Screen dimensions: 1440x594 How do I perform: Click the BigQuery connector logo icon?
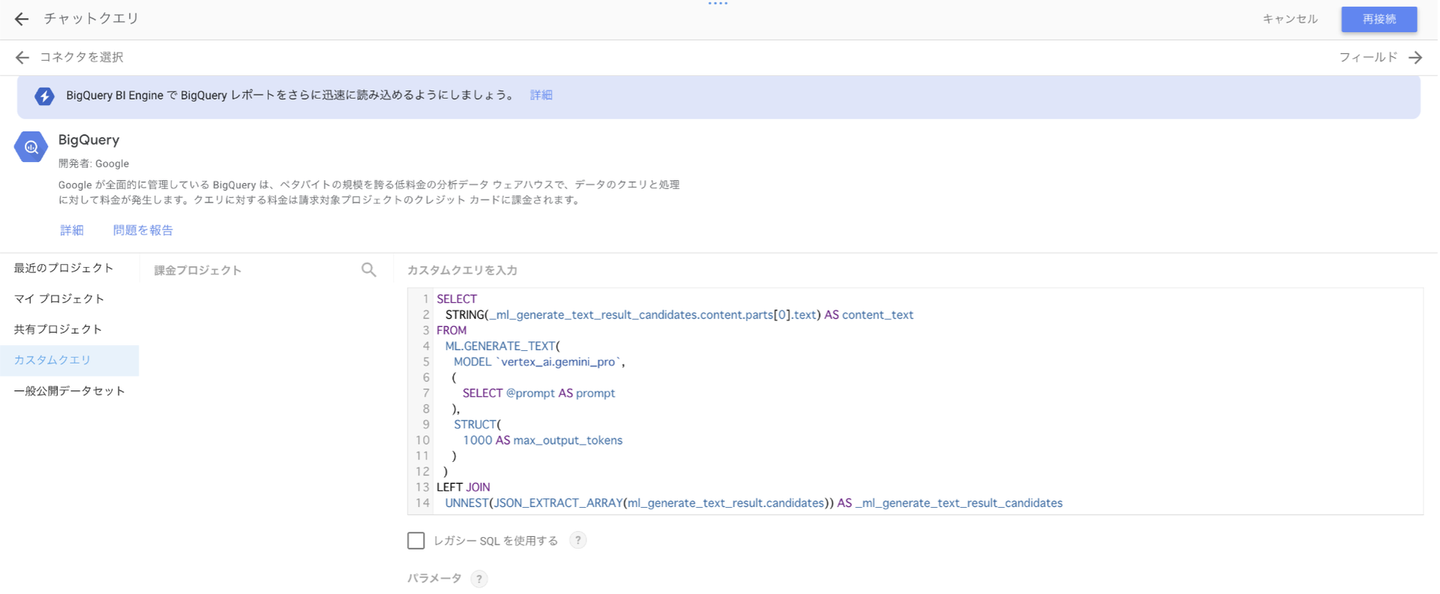pos(31,147)
